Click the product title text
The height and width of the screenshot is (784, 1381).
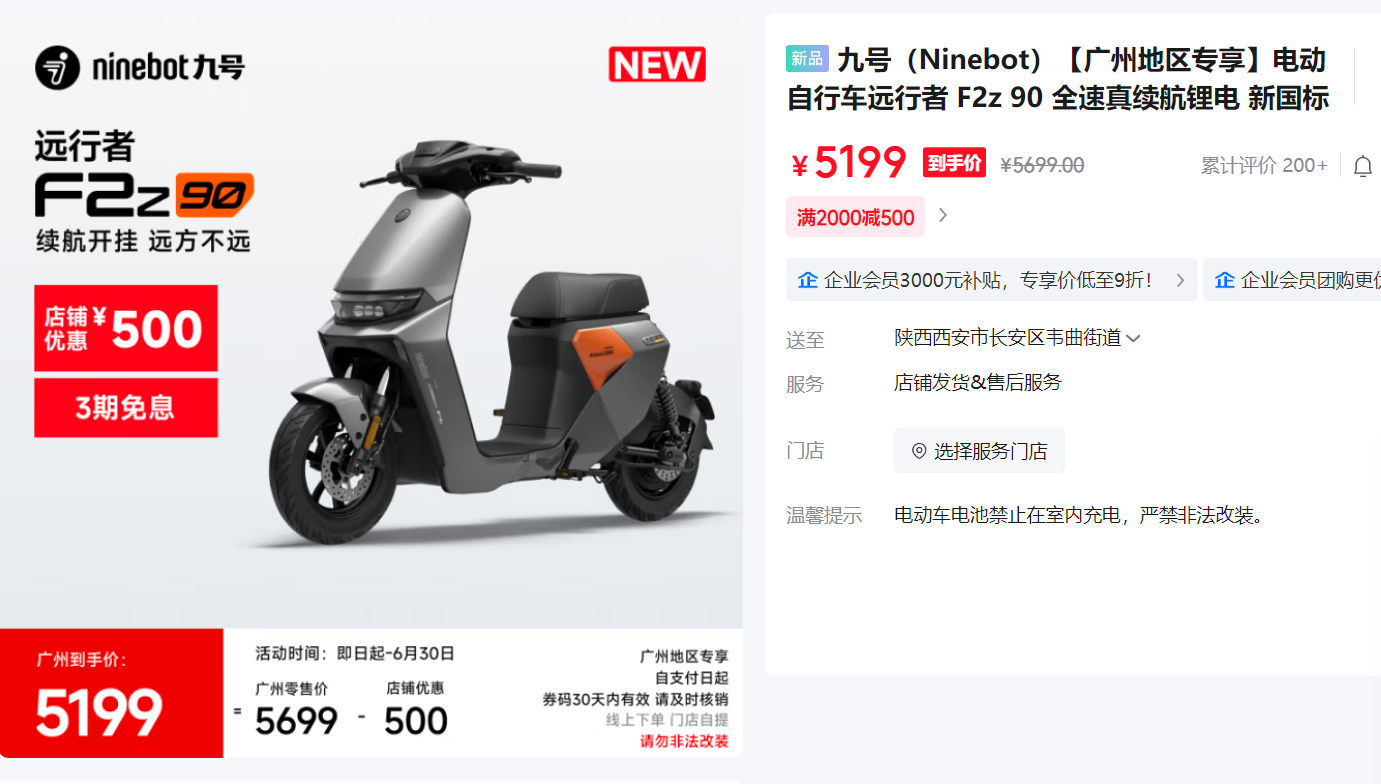pyautogui.click(x=1057, y=79)
